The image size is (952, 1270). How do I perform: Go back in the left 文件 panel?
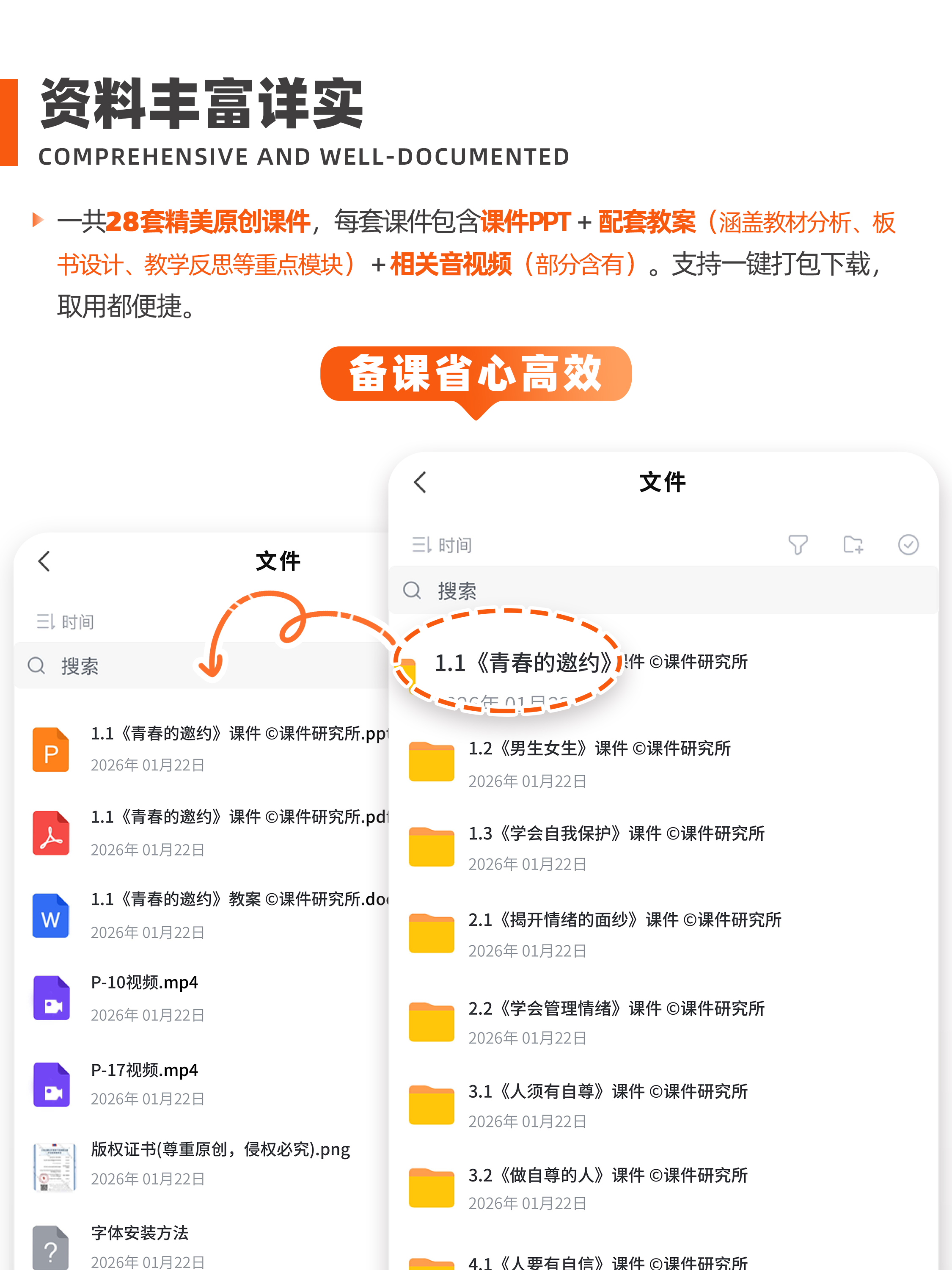[x=44, y=561]
